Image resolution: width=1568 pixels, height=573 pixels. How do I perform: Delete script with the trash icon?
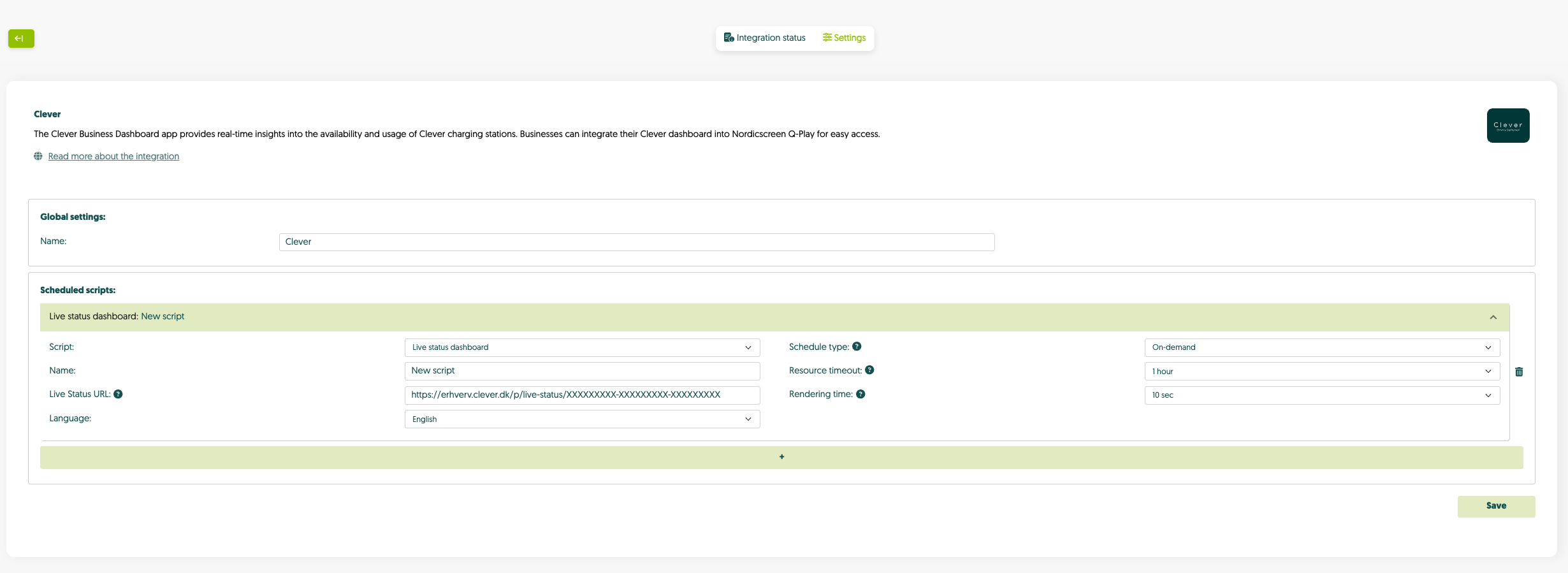1519,372
